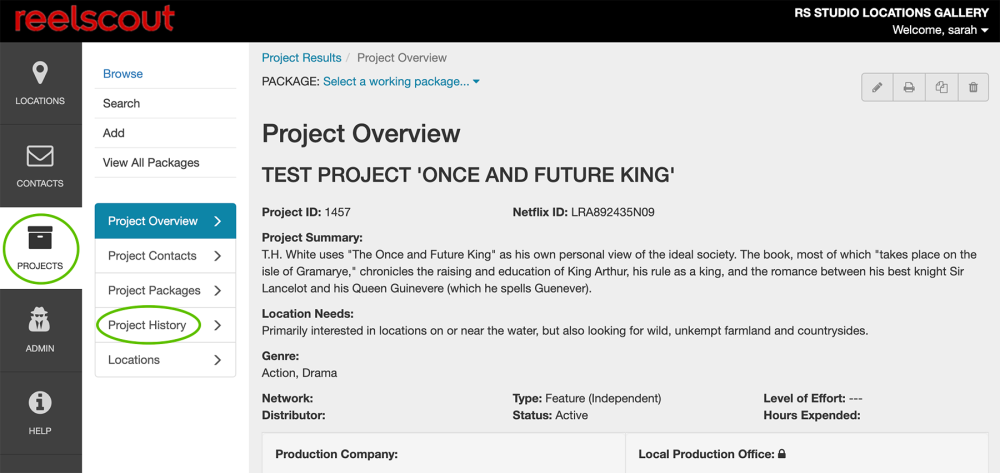
Task: Delete project using trash icon
Action: [x=973, y=88]
